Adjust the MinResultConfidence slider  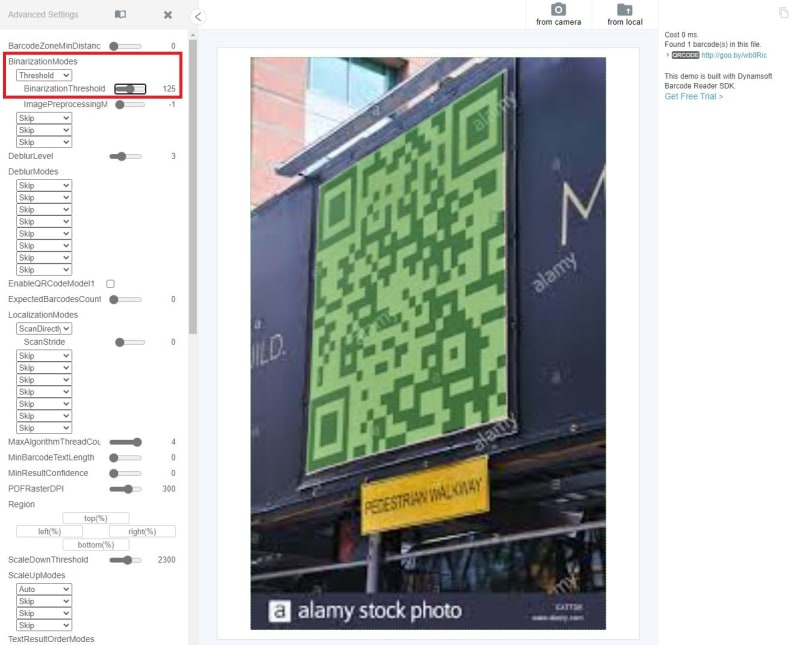[x=126, y=474]
